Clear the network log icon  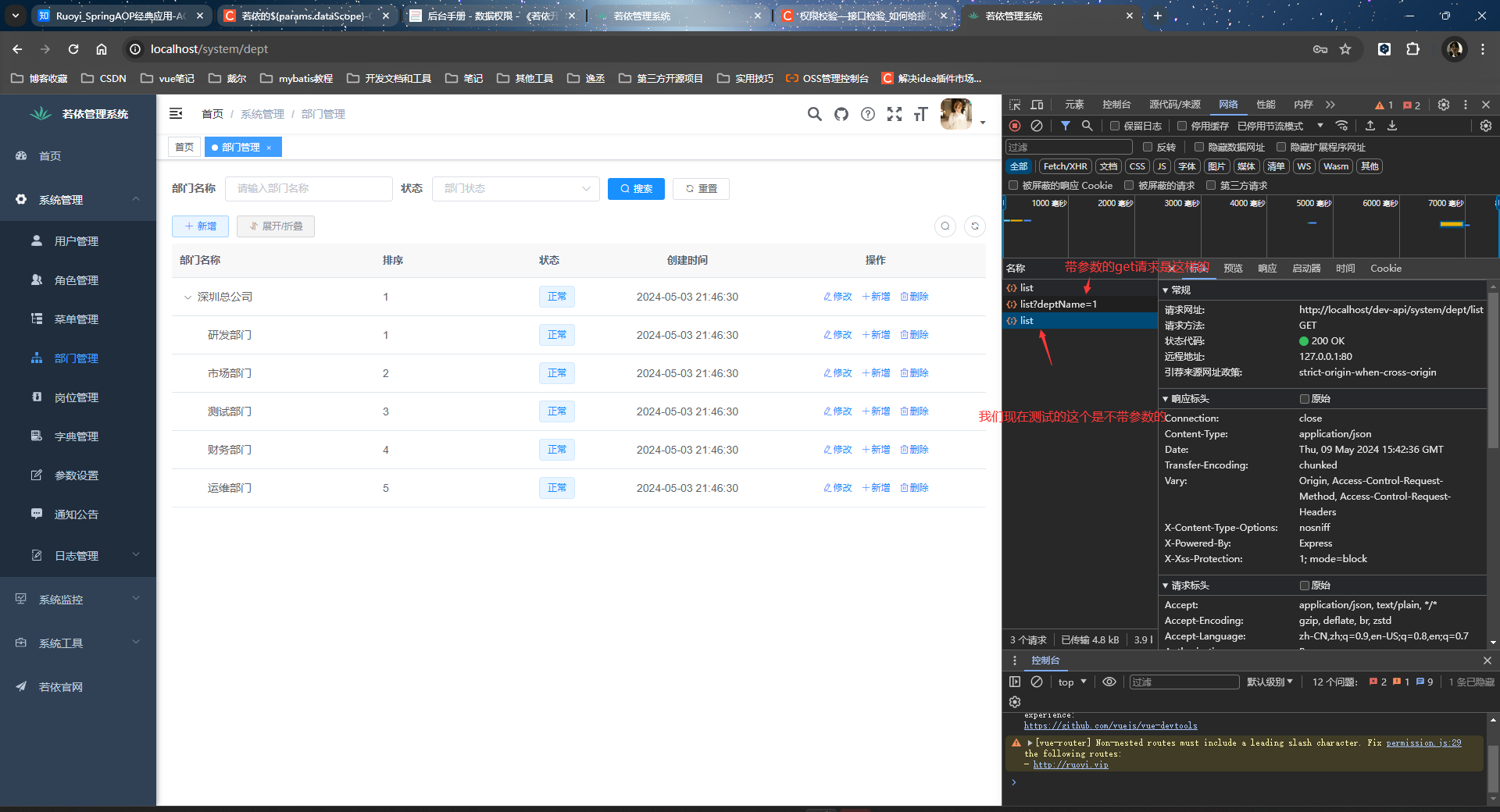click(1037, 126)
